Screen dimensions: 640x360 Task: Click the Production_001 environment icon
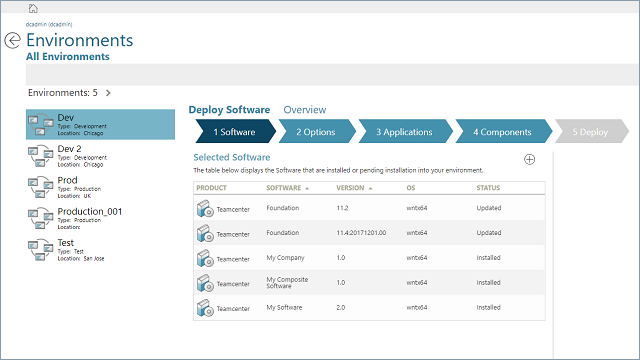pyautogui.click(x=40, y=219)
